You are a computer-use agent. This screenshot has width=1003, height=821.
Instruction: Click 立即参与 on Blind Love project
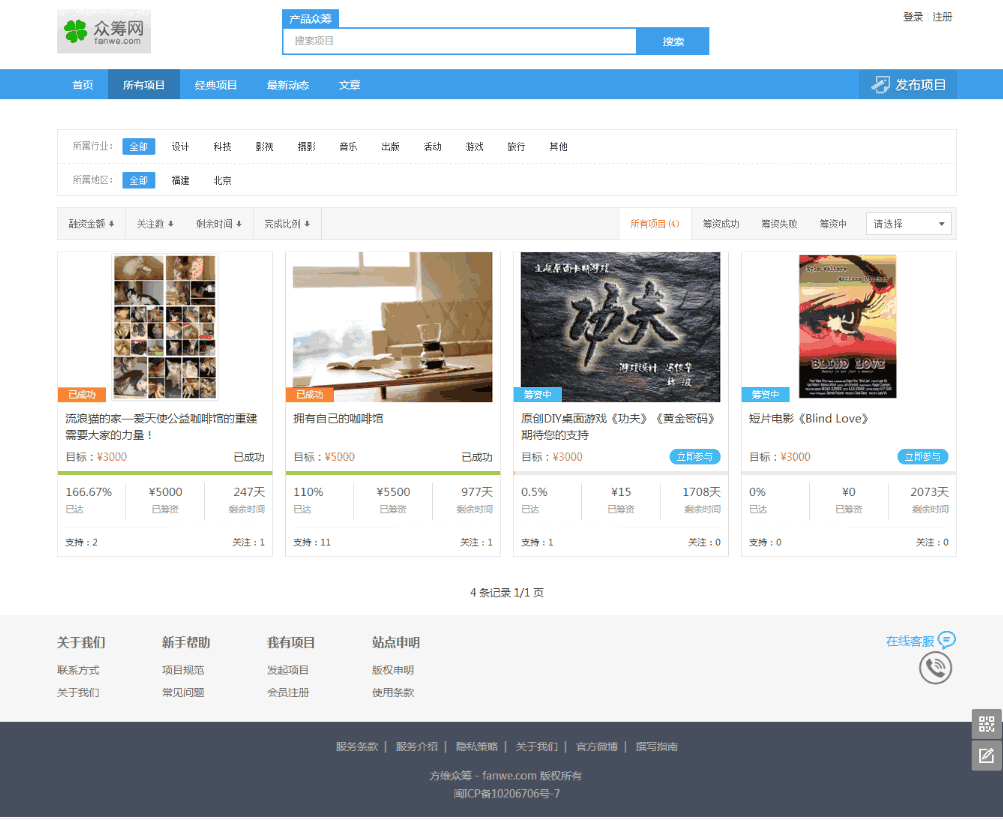click(922, 457)
